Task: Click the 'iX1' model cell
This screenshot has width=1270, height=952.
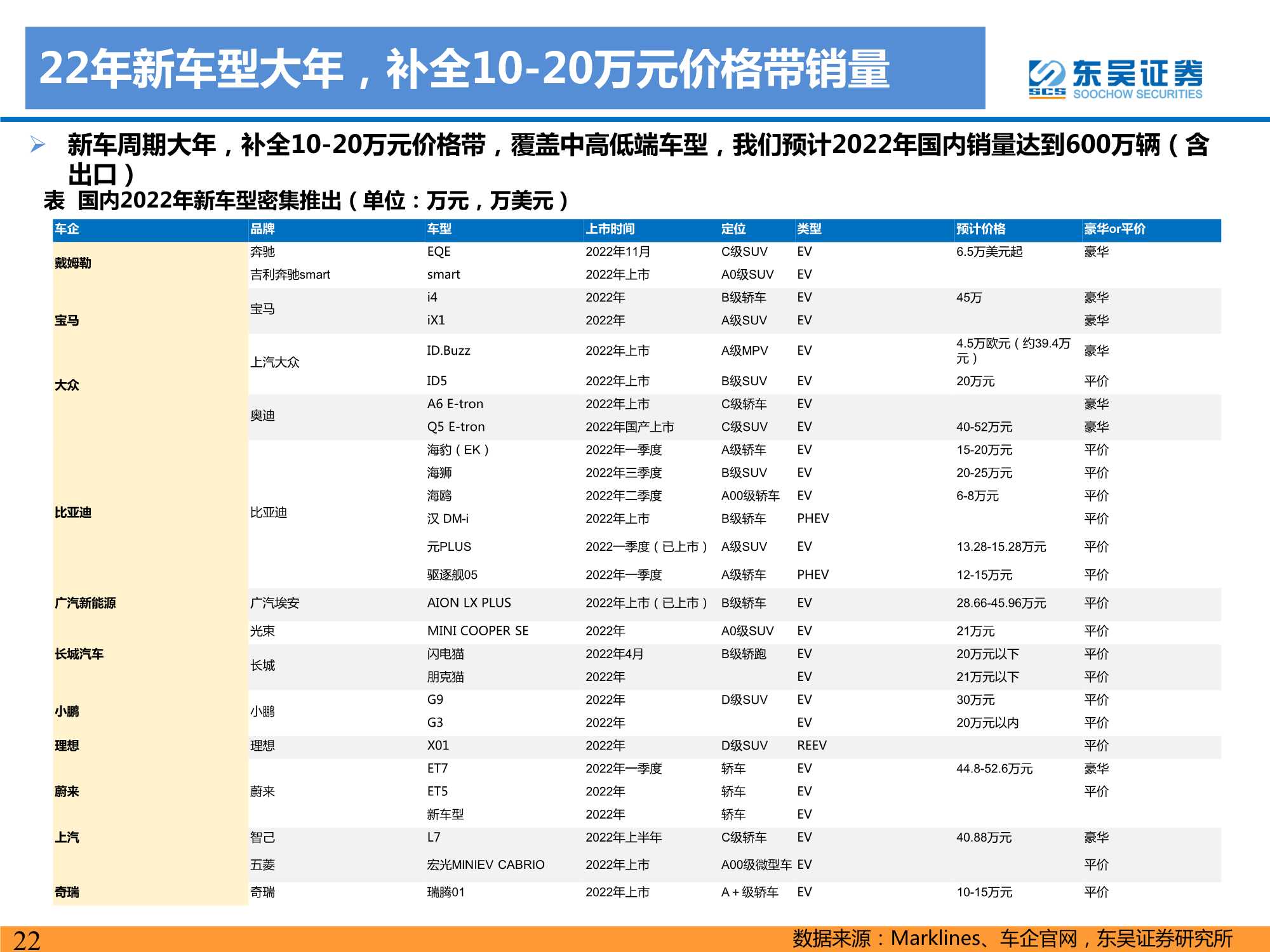Action: tap(436, 321)
